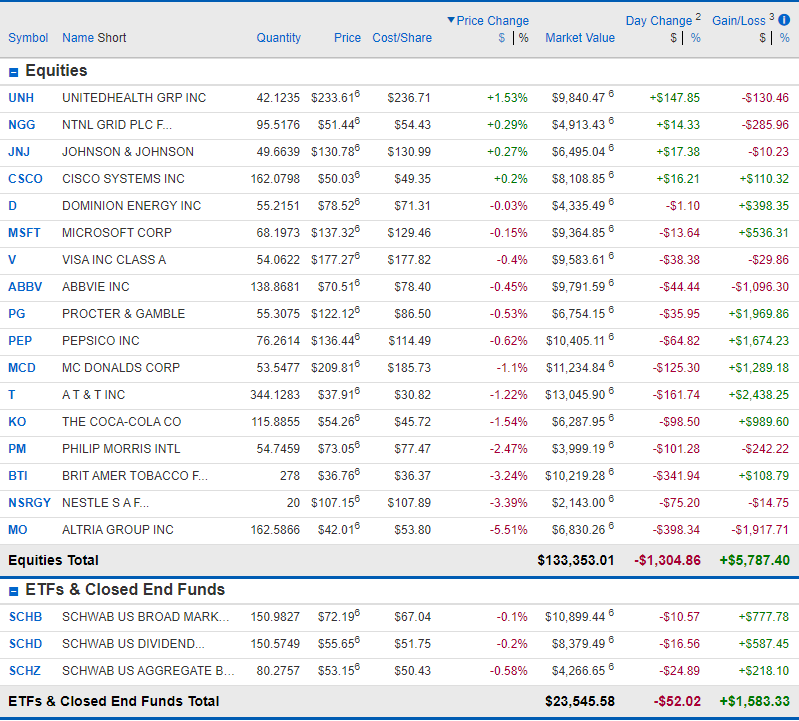This screenshot has height=721, width=799.
Task: Open the MO symbol link
Action: [18, 530]
